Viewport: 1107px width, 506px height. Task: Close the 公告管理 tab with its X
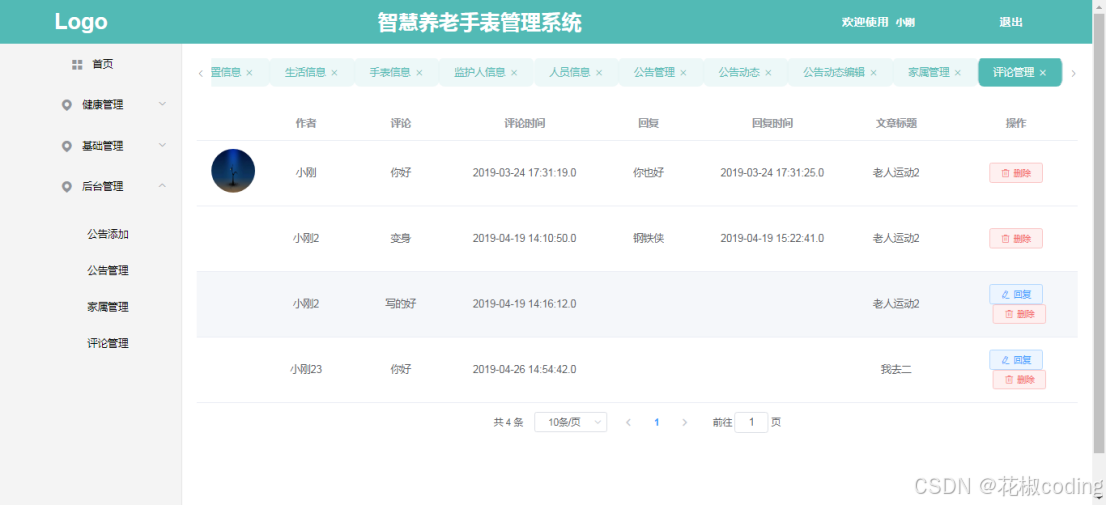click(x=683, y=73)
